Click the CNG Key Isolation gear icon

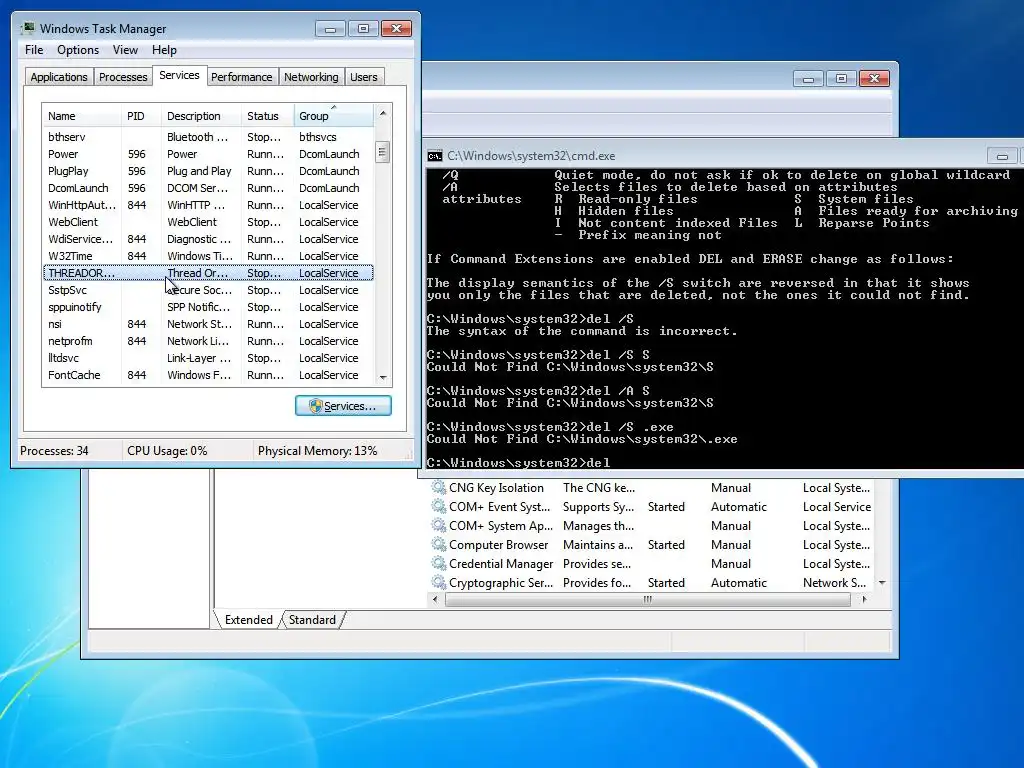point(438,487)
